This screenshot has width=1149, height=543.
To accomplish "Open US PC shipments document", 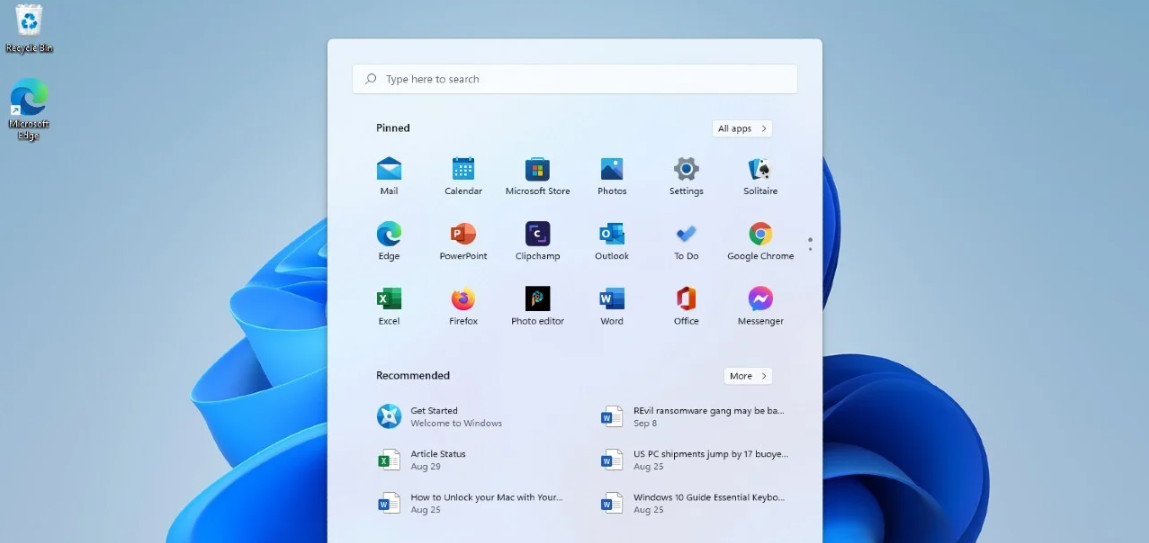I will click(x=693, y=459).
